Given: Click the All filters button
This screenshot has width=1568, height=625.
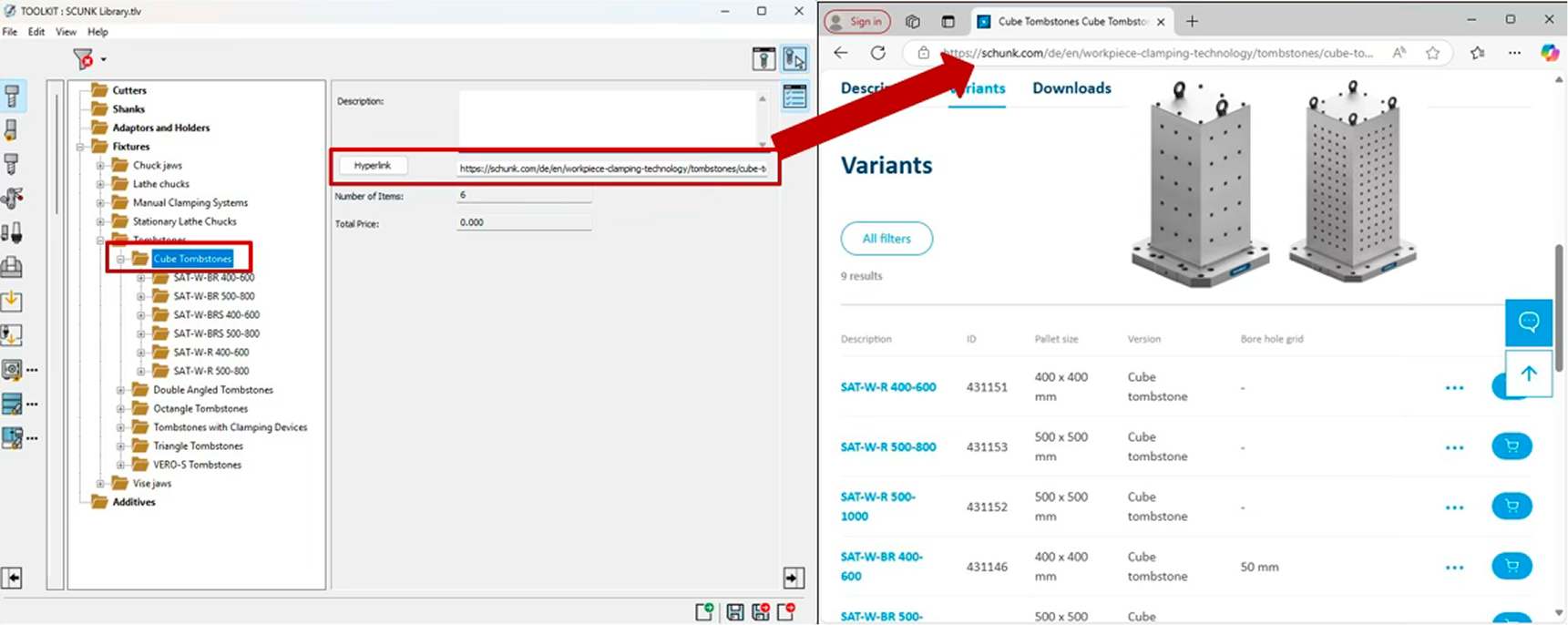Looking at the screenshot, I should (x=886, y=239).
